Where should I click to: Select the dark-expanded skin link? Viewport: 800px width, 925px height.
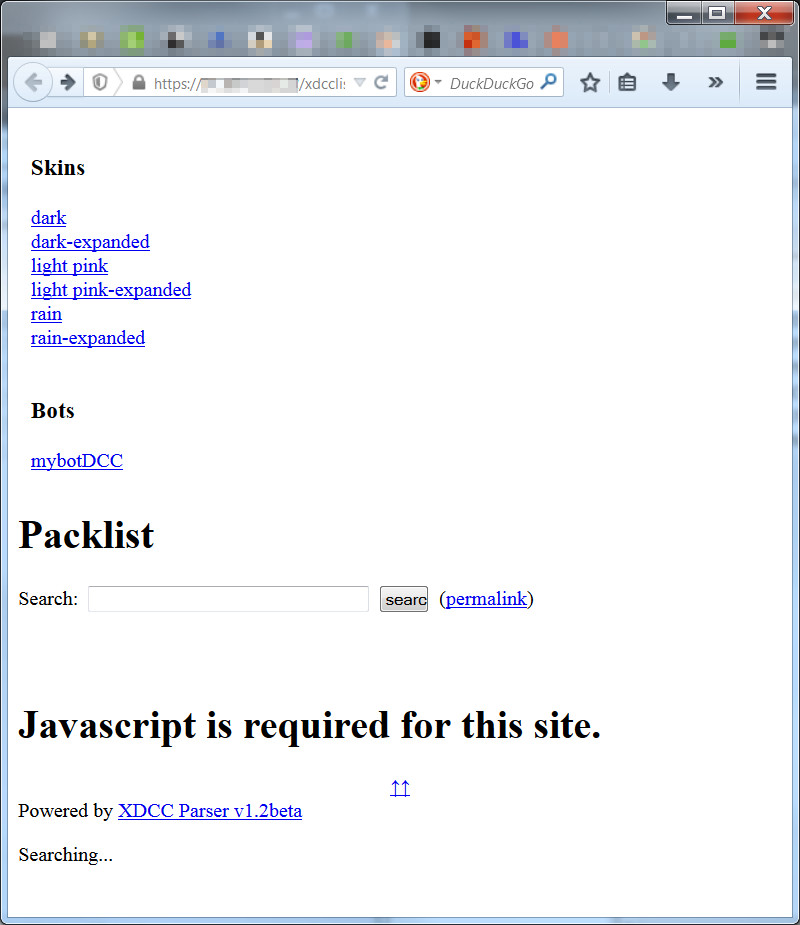90,242
